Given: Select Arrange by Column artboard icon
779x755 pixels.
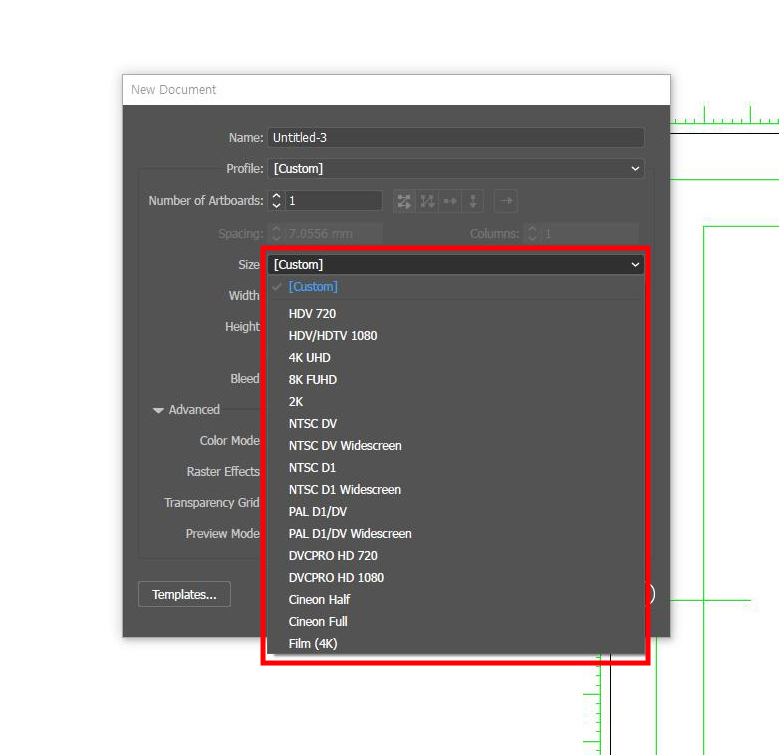Looking at the screenshot, I should coord(473,201).
